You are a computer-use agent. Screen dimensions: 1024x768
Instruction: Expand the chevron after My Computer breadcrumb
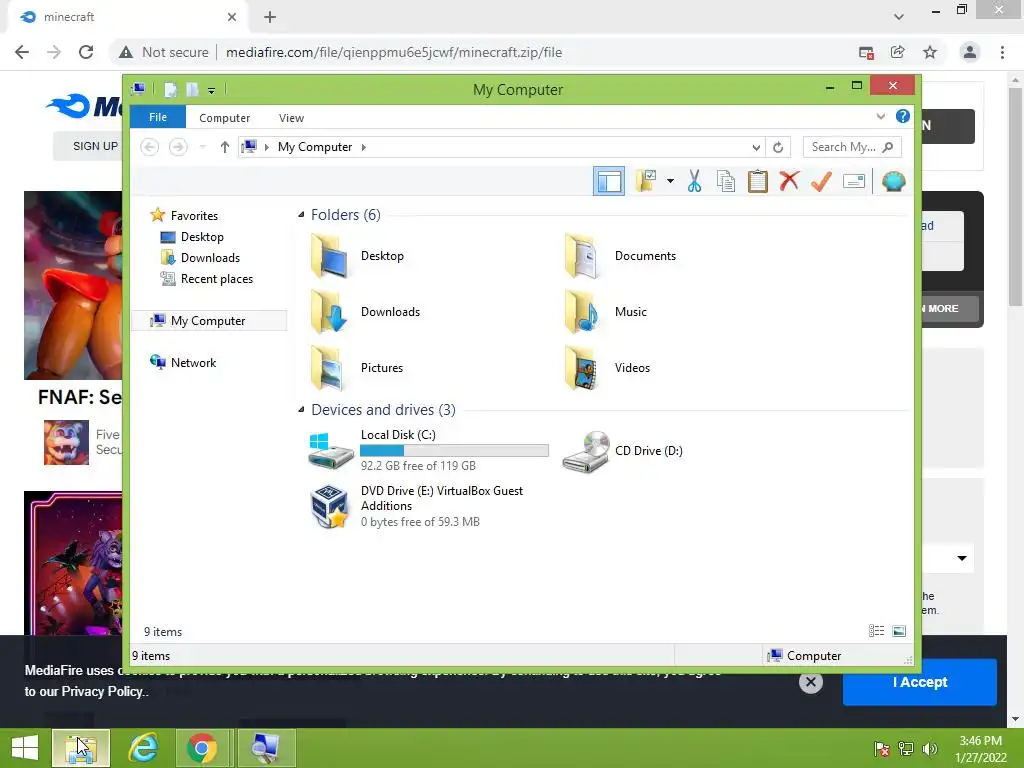tap(364, 147)
